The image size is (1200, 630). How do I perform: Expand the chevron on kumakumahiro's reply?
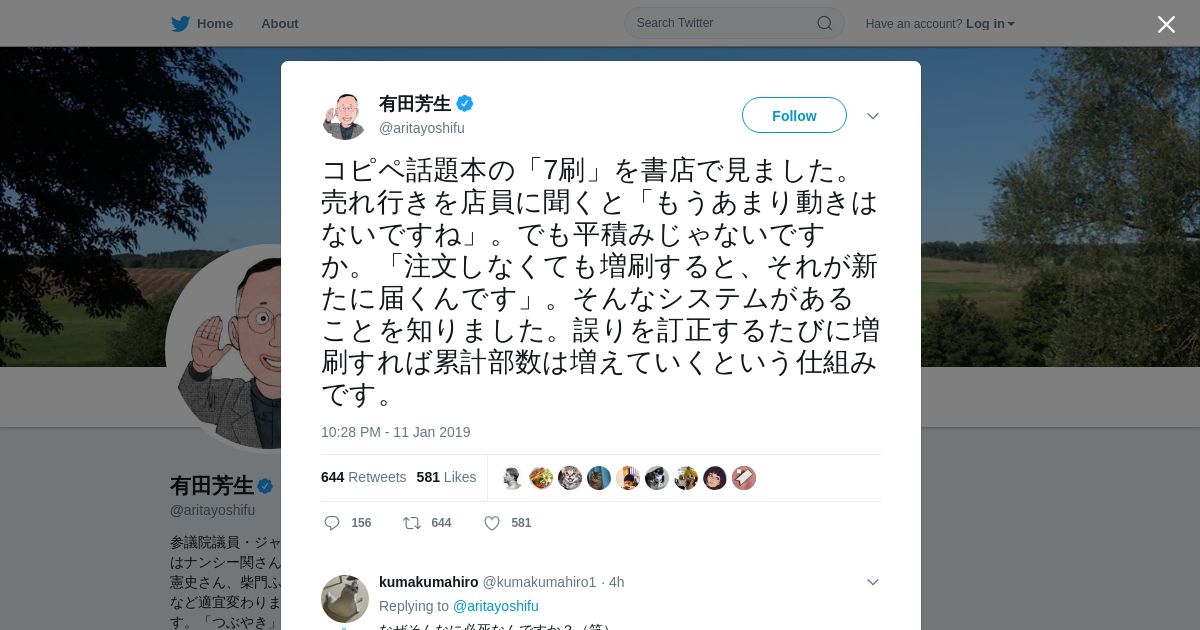873,582
